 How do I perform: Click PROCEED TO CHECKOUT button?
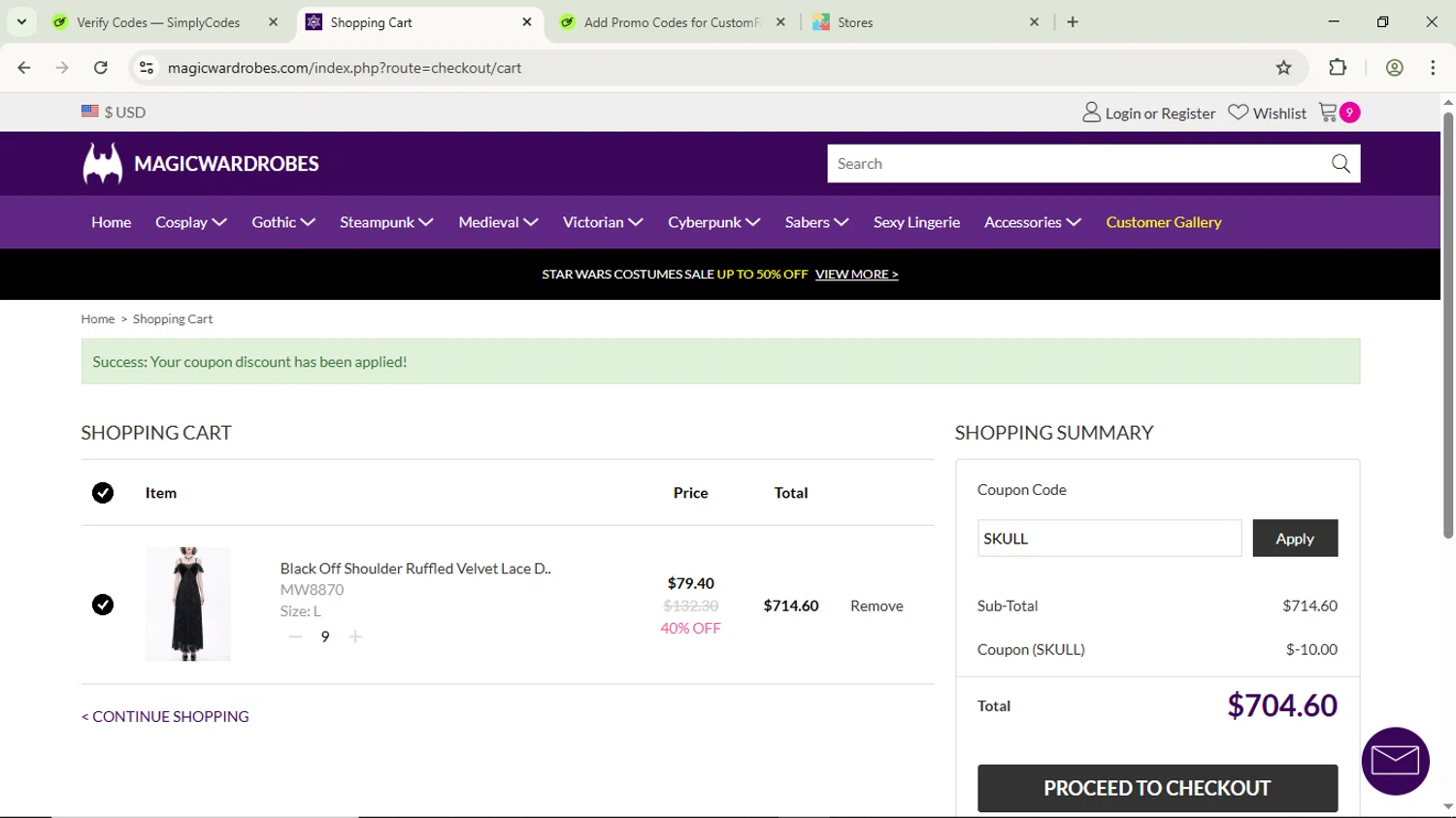(1157, 788)
